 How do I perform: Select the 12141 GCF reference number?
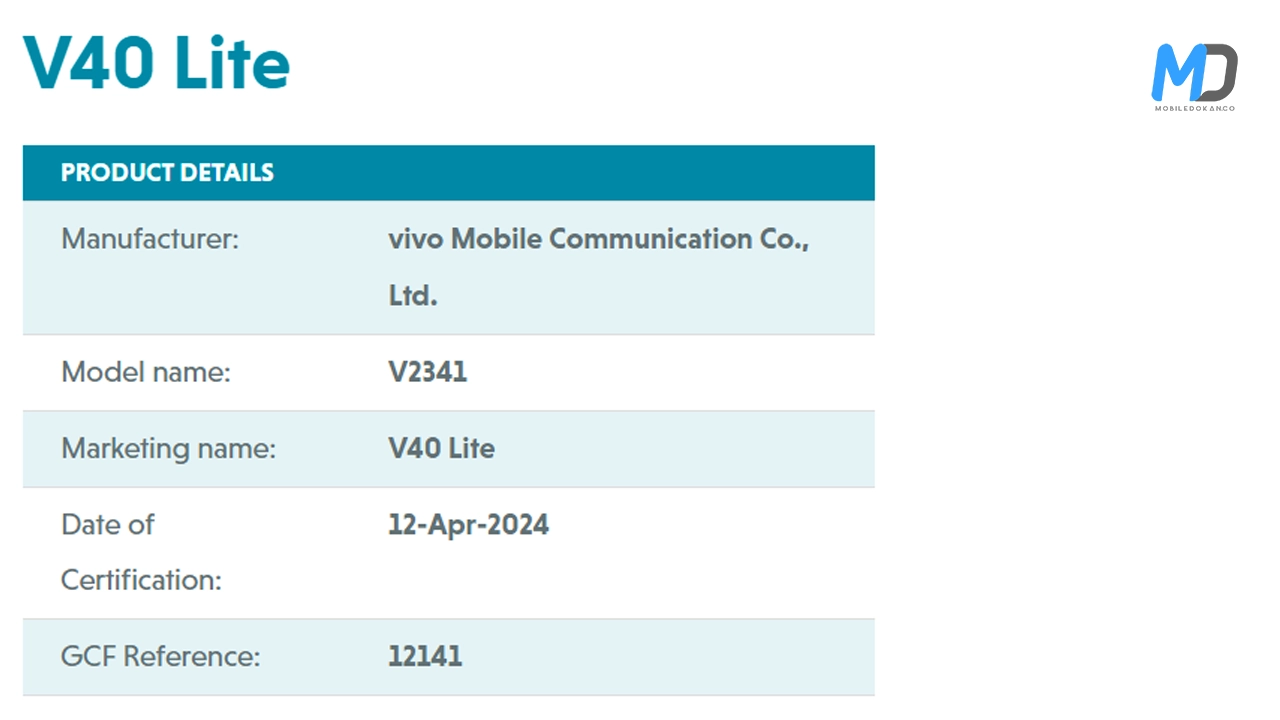425,657
